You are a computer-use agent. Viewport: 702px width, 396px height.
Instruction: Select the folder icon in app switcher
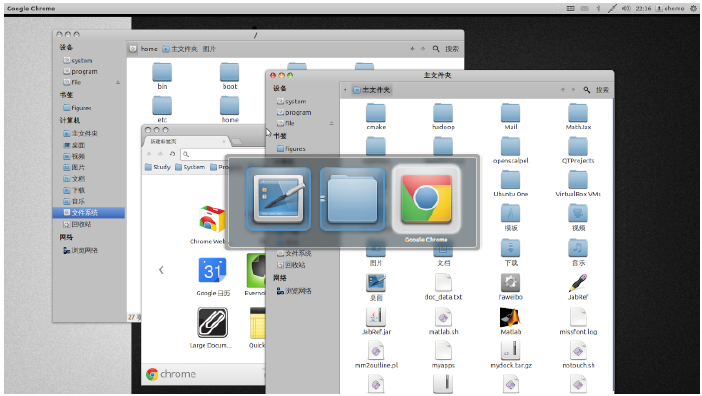pyautogui.click(x=352, y=200)
